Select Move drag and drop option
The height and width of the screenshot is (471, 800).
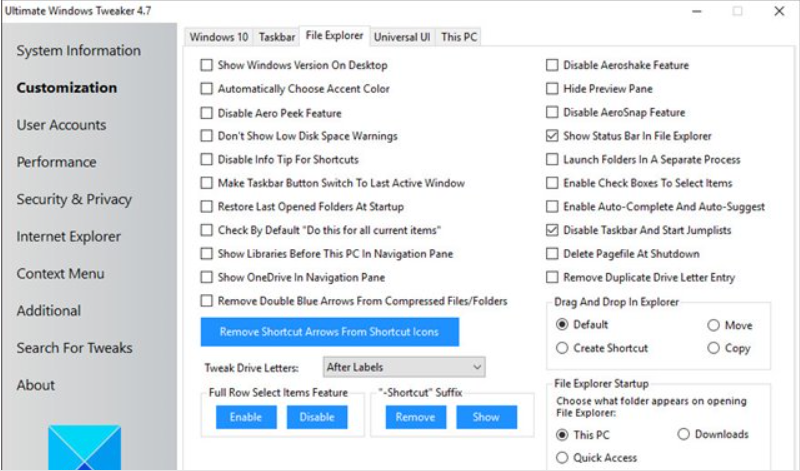click(x=713, y=325)
